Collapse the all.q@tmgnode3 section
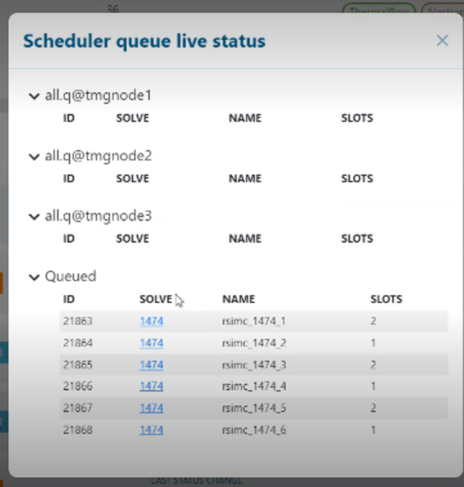Screen dimensions: 464x487 tap(34, 217)
